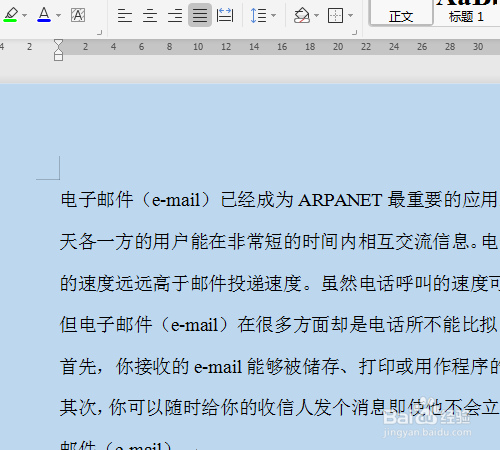Screen dimensions: 500x450
Task: Open the highlight color dropdown arrow
Action: point(24,15)
